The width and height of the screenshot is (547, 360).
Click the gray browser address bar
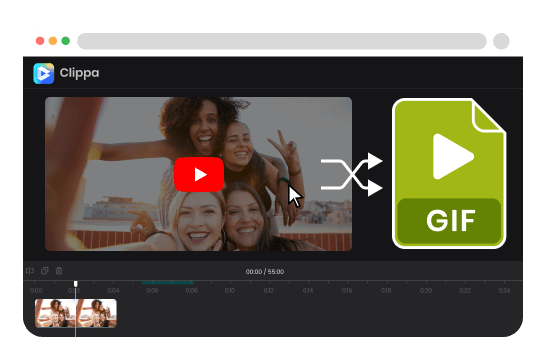[x=282, y=41]
